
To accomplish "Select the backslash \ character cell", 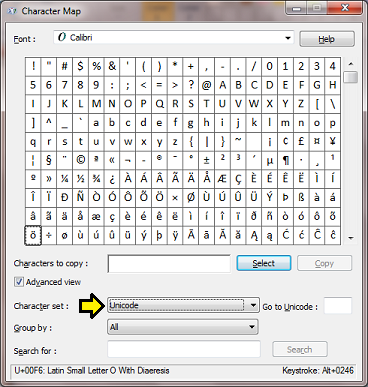I will click(333, 104).
